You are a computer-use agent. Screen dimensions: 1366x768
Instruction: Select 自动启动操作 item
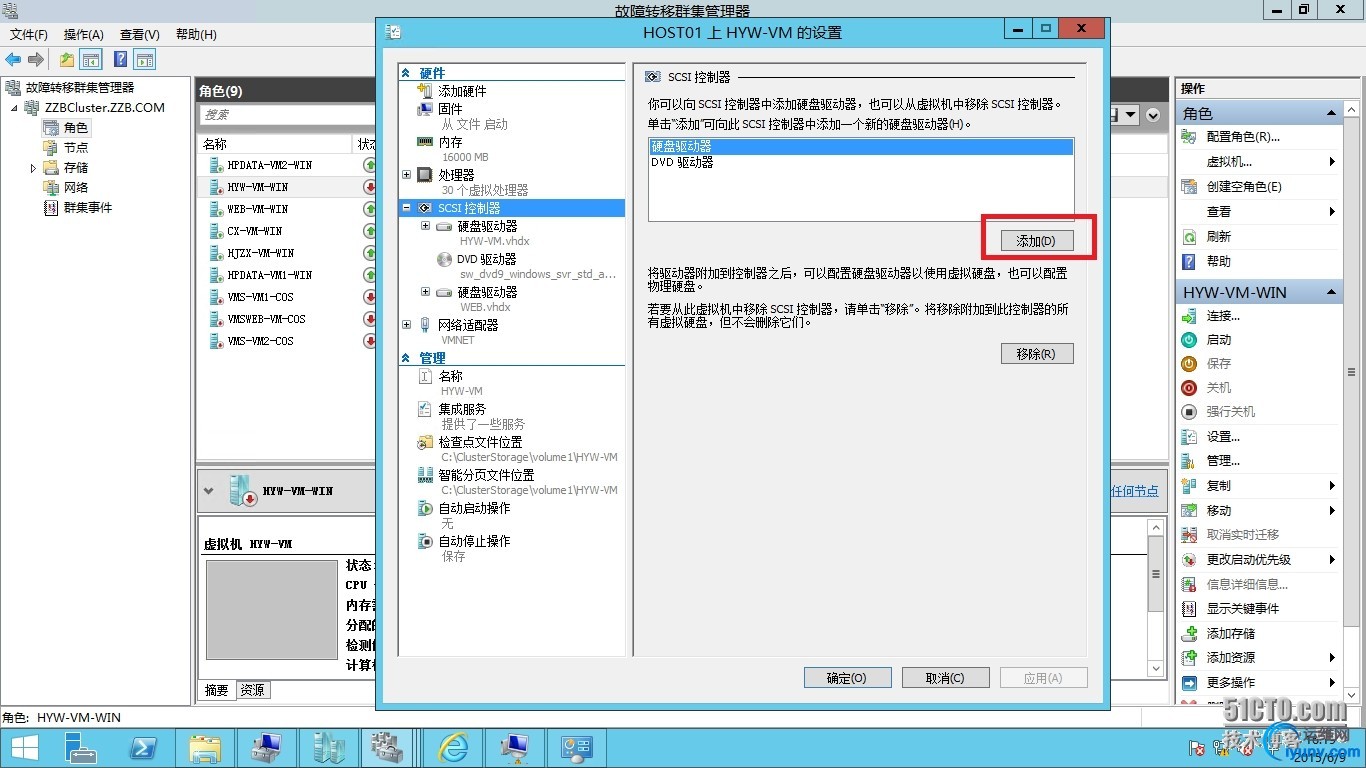474,508
